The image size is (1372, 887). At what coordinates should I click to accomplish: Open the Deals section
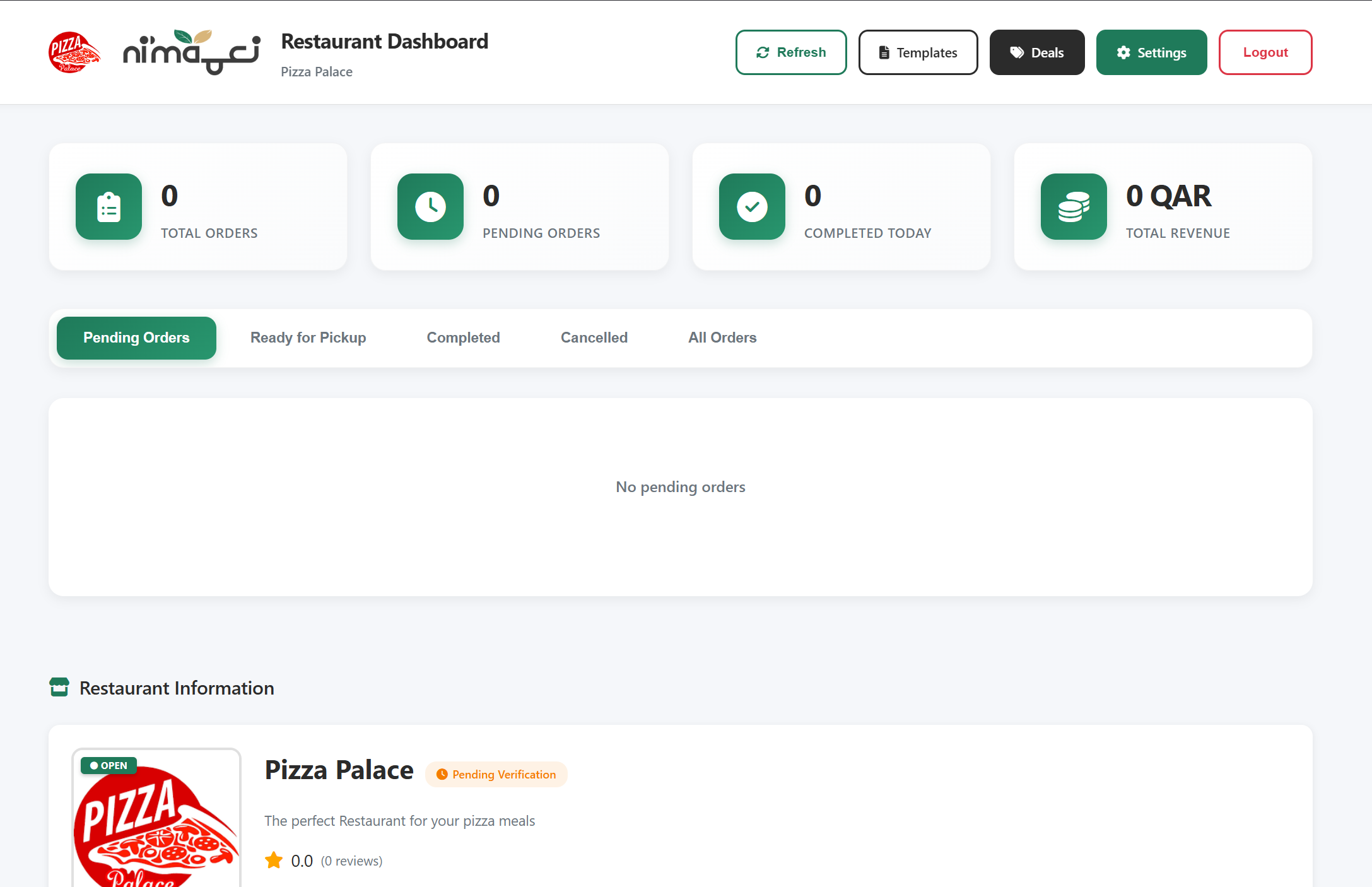pyautogui.click(x=1036, y=52)
